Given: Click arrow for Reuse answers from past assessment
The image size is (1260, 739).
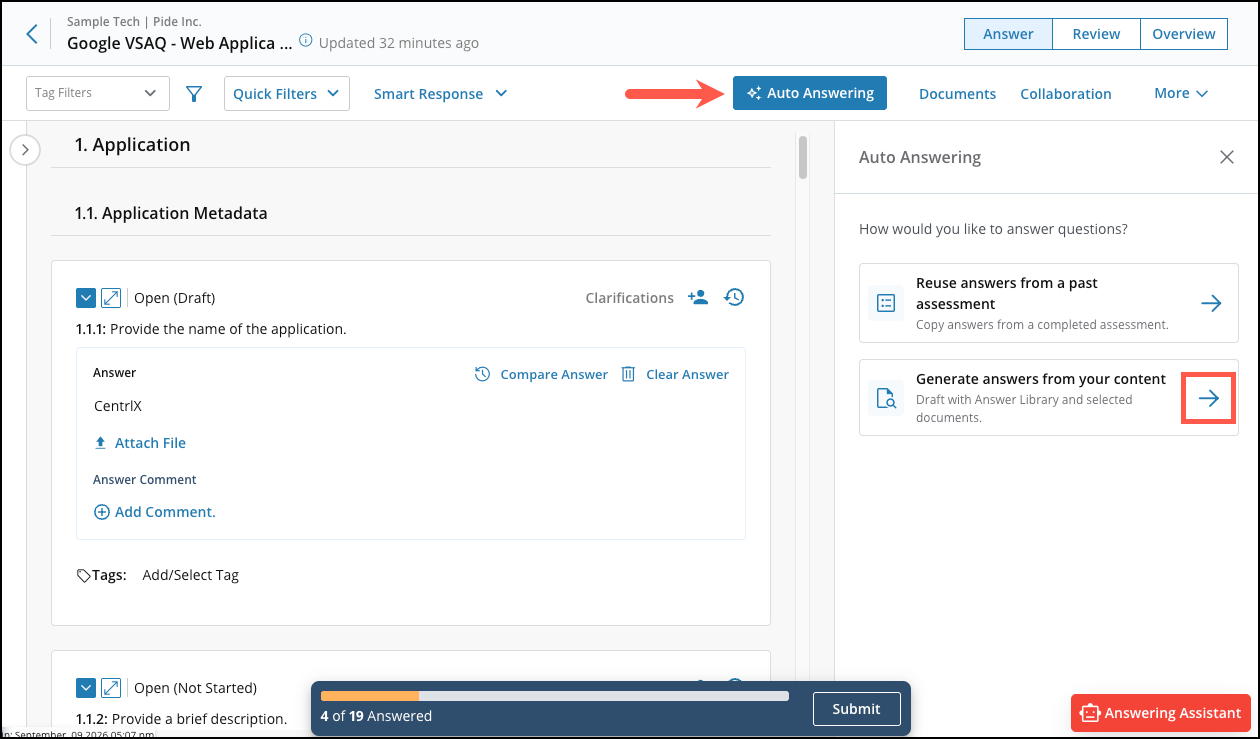Looking at the screenshot, I should 1211,303.
